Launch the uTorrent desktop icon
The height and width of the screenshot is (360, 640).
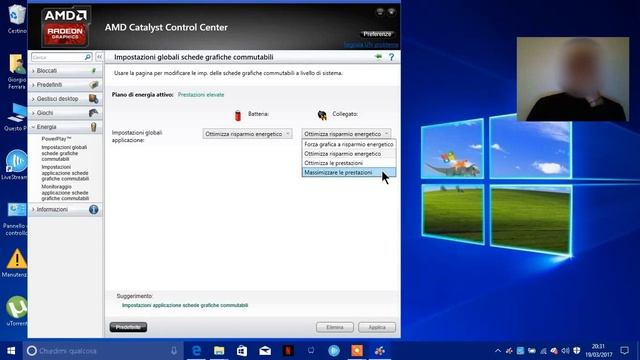[16, 311]
